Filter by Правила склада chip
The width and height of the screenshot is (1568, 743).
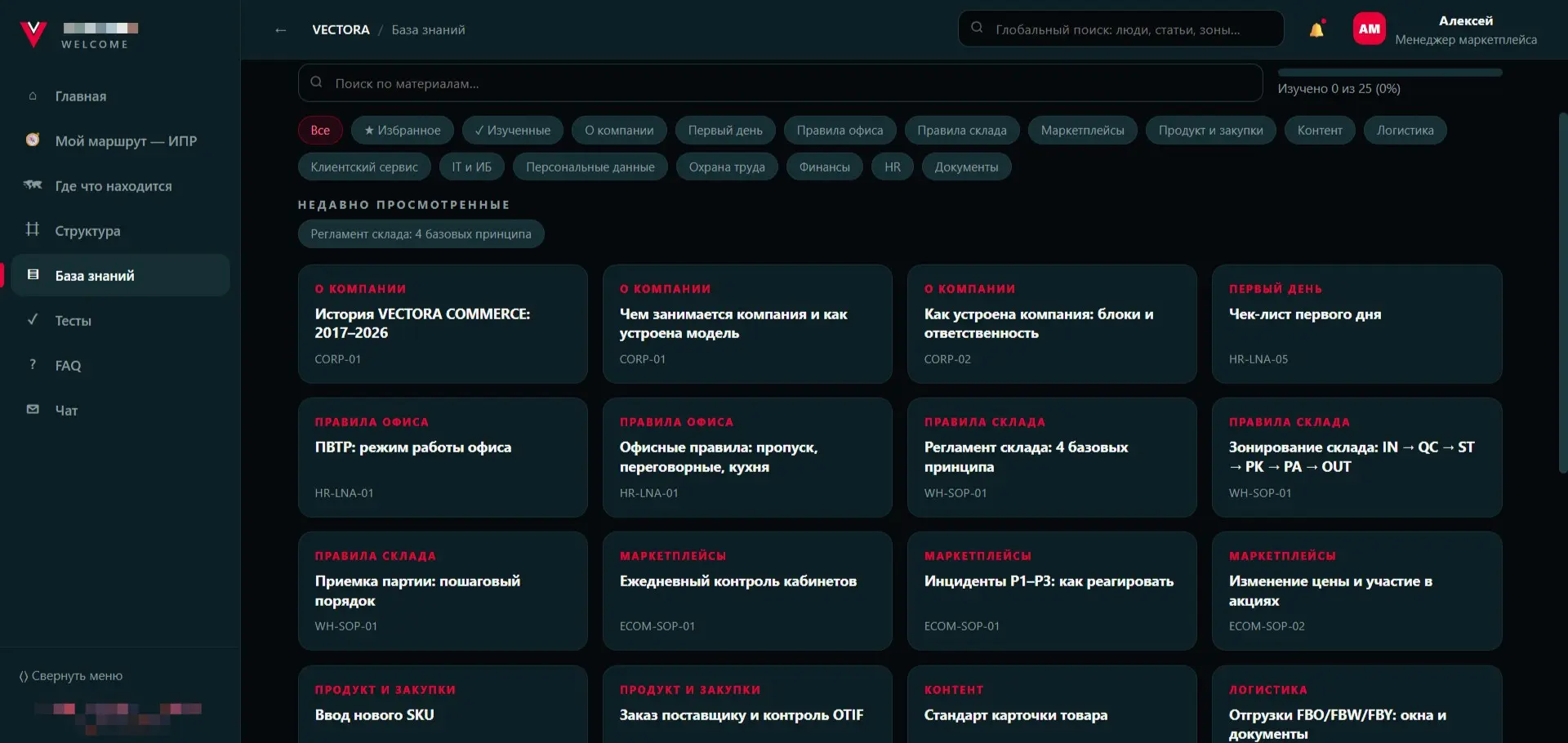pyautogui.click(x=962, y=130)
